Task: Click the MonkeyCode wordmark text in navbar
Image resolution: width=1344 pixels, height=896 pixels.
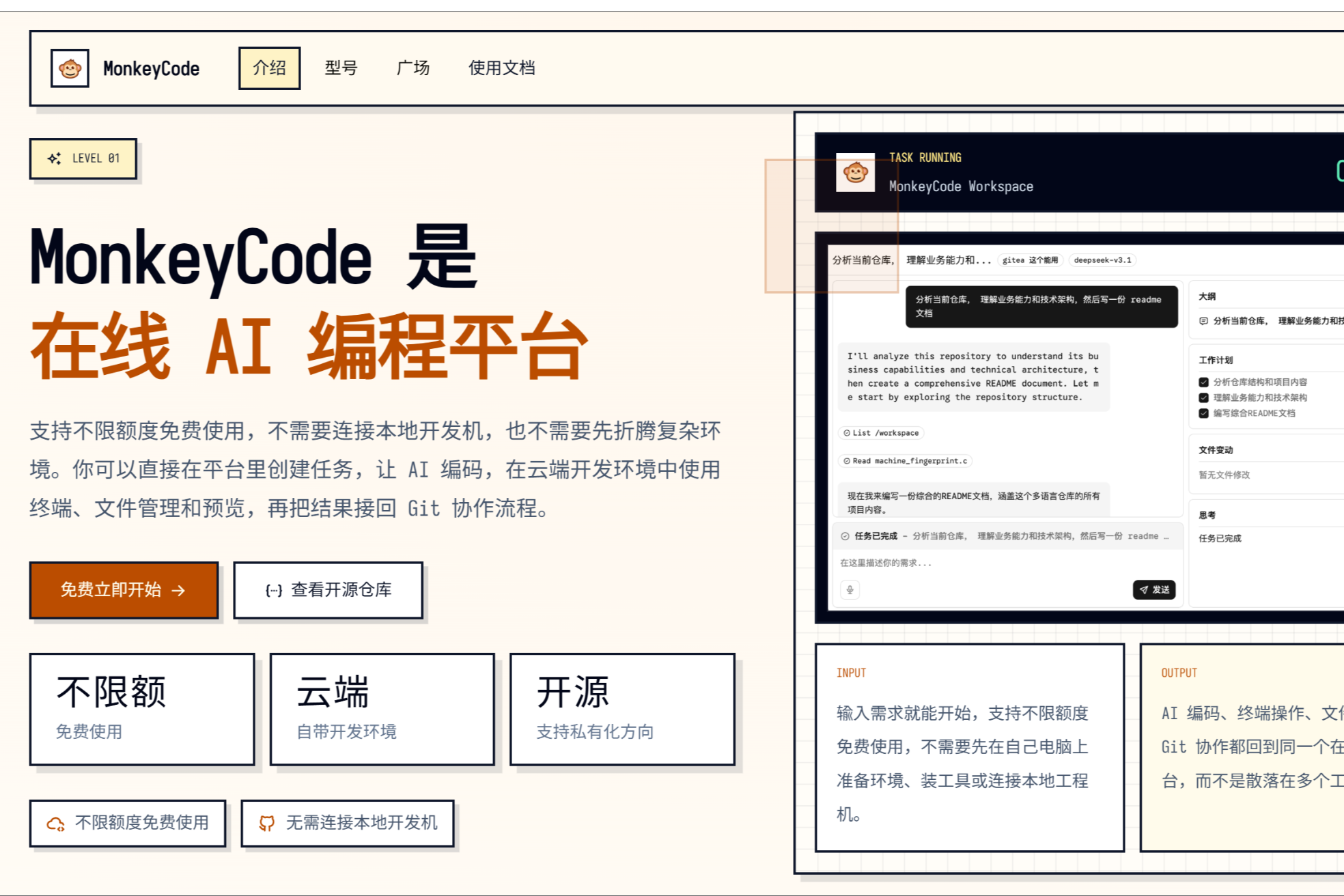Action: 151,68
